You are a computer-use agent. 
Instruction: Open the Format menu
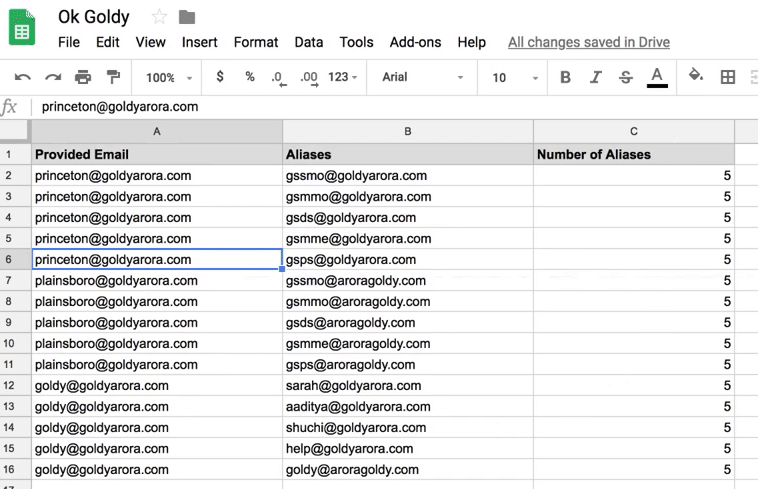click(x=256, y=43)
